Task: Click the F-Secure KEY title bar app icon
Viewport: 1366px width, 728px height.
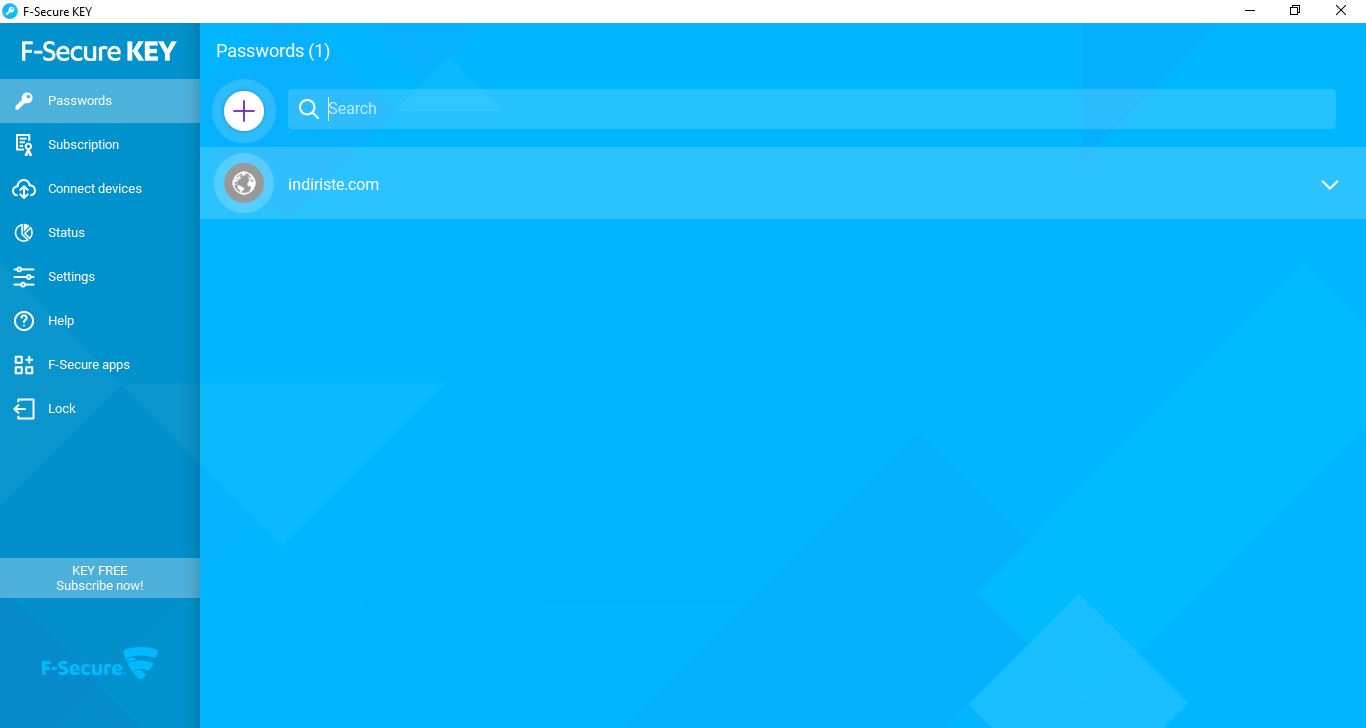Action: [x=10, y=11]
